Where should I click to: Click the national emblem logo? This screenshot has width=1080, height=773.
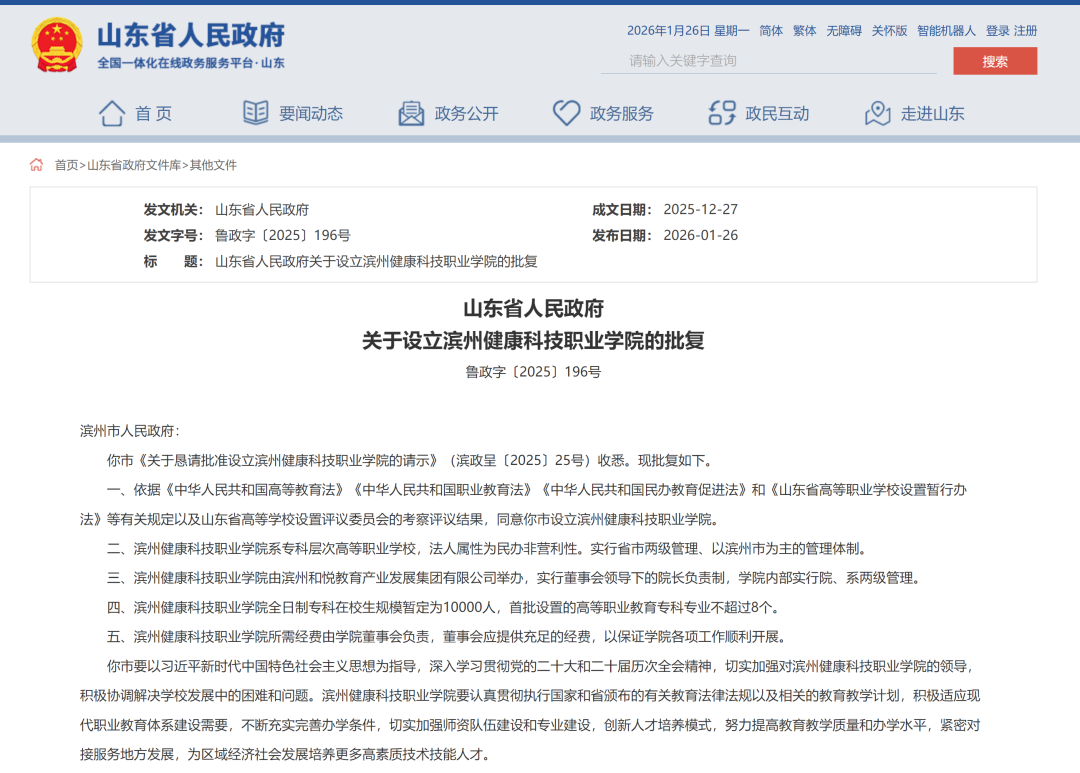tap(55, 45)
